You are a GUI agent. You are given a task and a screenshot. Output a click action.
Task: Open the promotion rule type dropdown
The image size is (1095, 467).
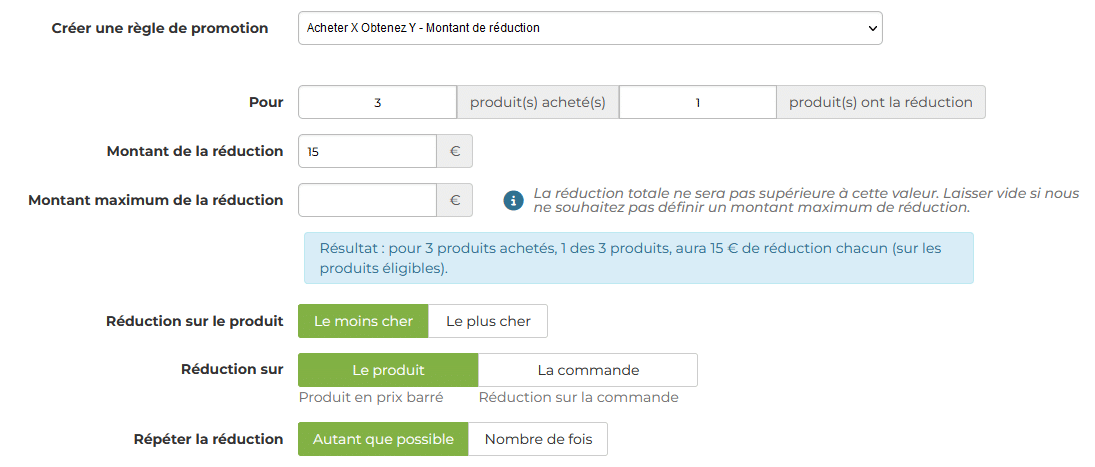pyautogui.click(x=590, y=28)
